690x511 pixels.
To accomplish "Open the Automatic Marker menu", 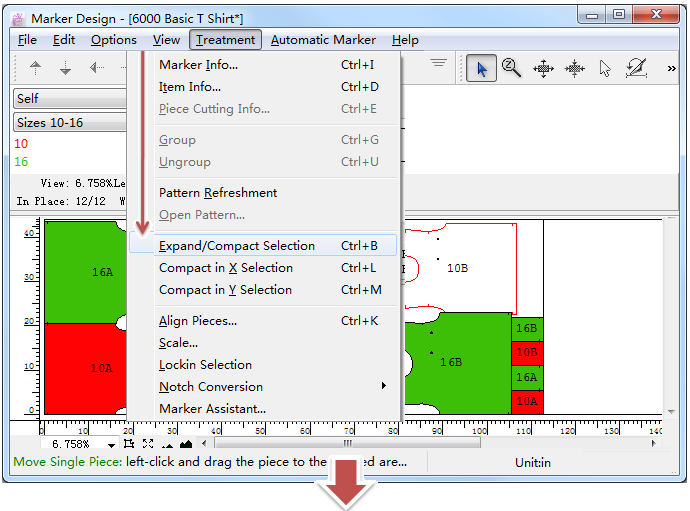I will (323, 40).
